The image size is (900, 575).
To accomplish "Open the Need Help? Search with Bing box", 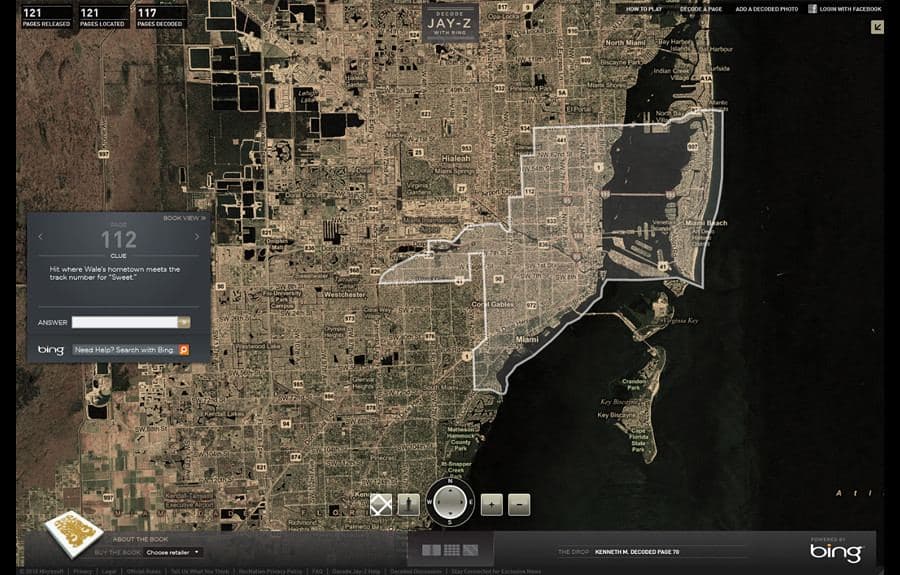I will [125, 349].
